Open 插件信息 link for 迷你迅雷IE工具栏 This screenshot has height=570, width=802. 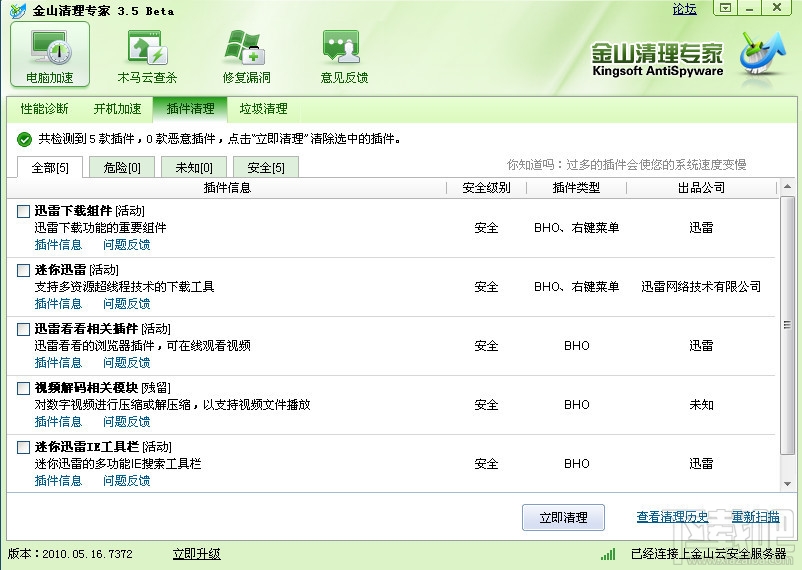pos(58,480)
